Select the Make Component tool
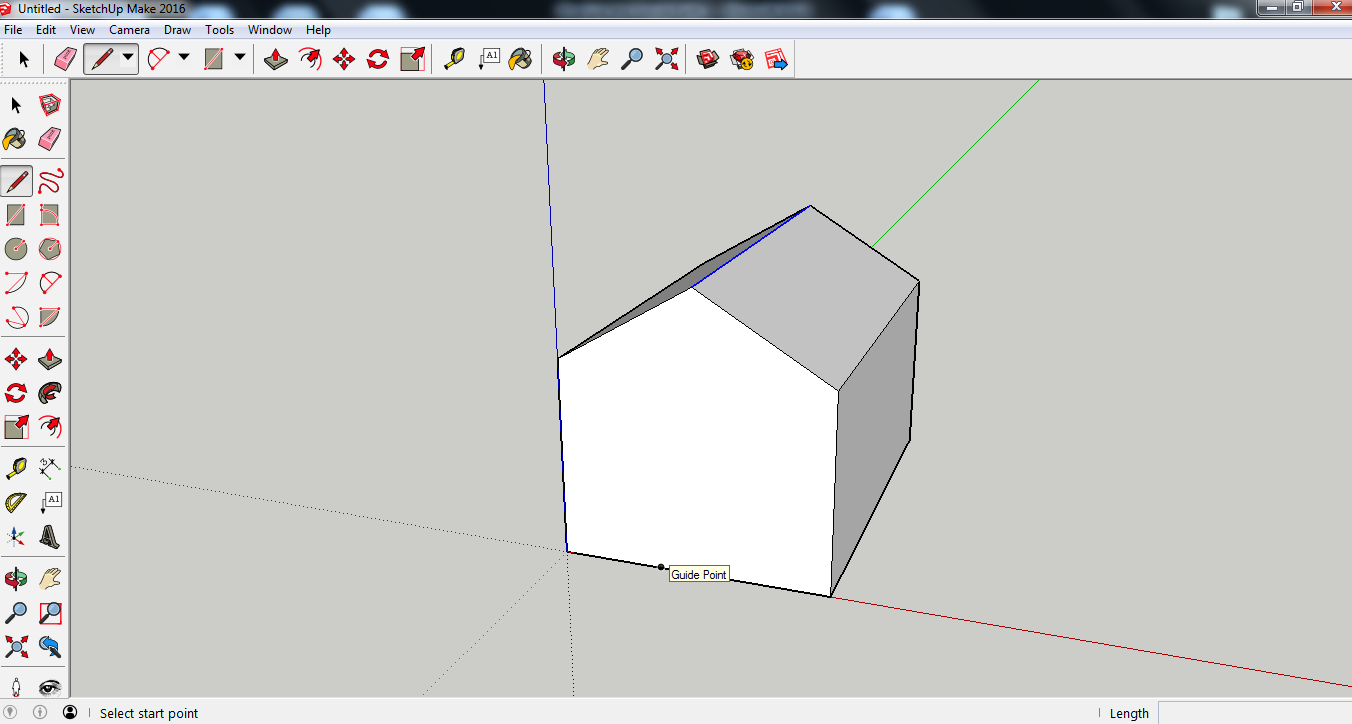 tap(50, 105)
